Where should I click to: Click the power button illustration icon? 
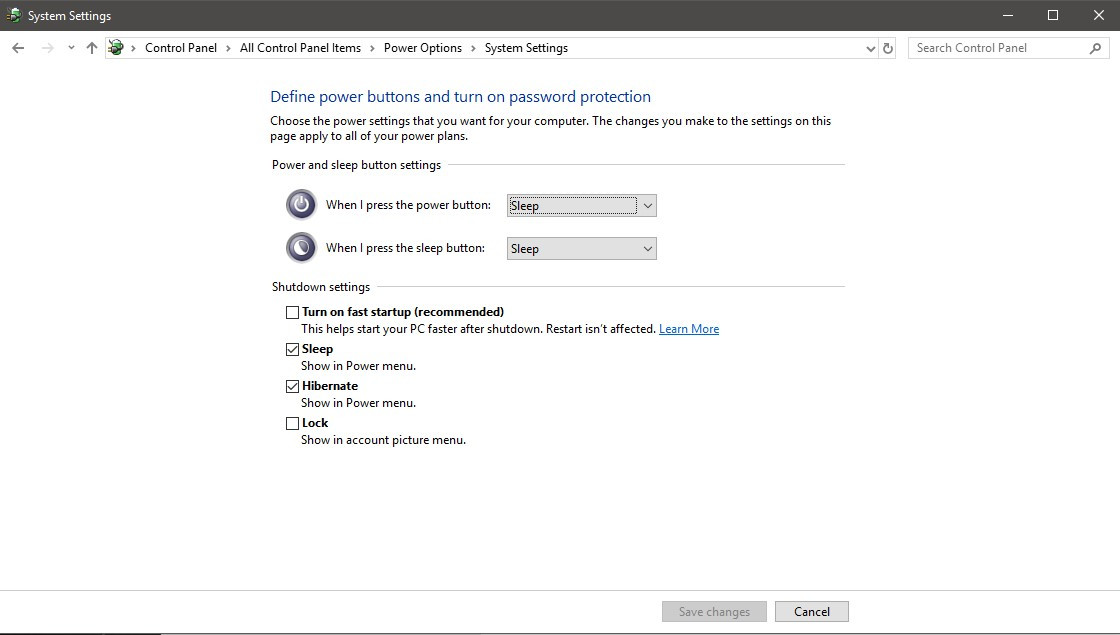[x=301, y=204]
